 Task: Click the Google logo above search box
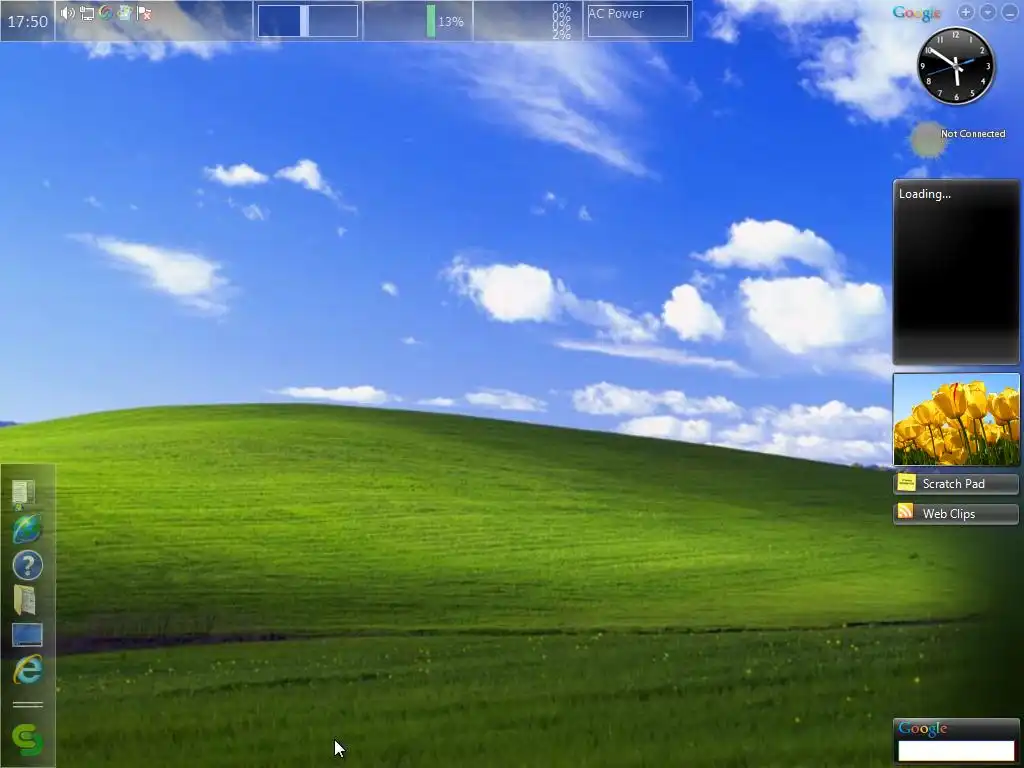(x=923, y=728)
